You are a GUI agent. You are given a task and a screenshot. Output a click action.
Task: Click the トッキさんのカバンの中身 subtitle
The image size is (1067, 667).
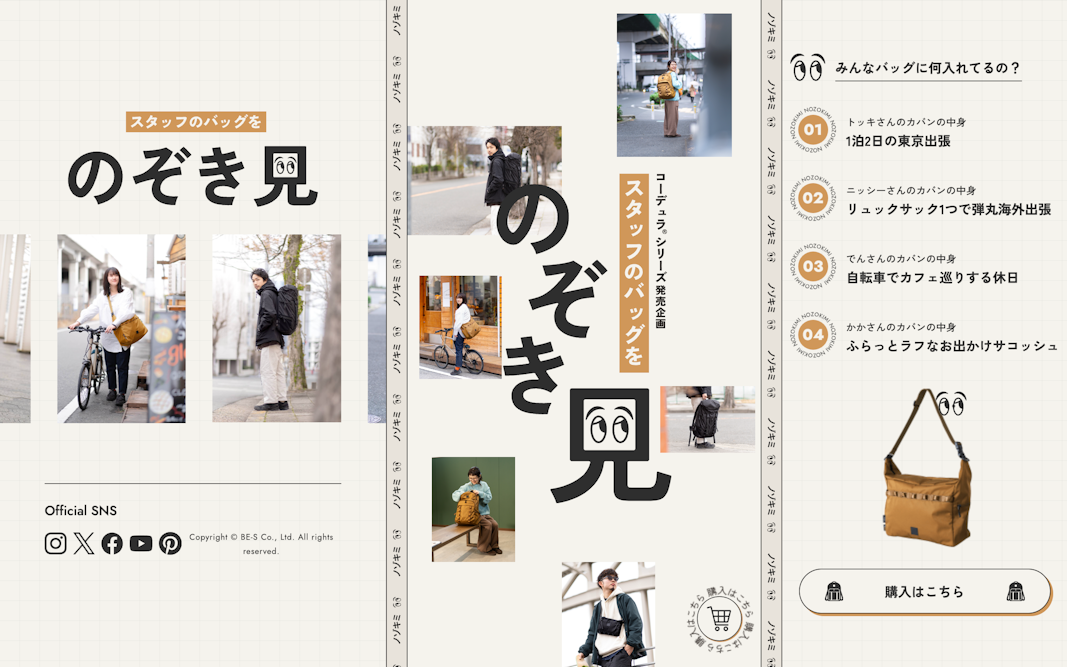906,122
